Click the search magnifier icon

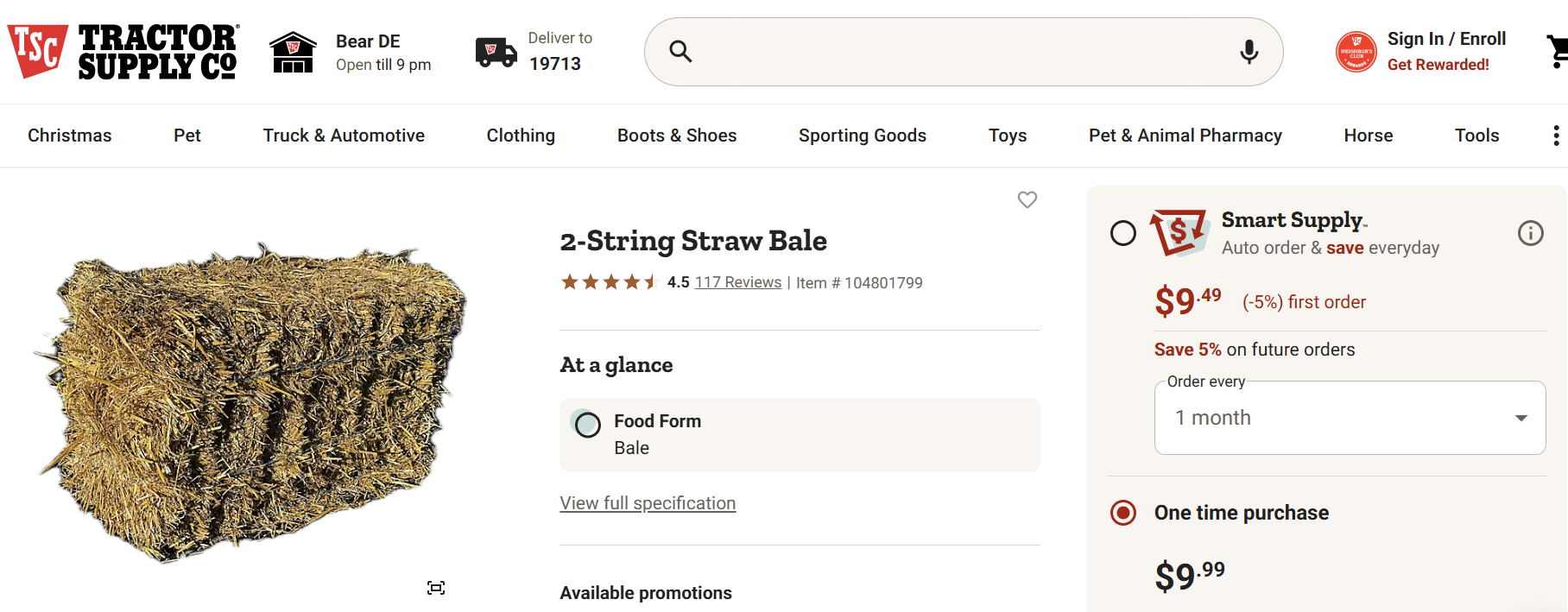click(680, 52)
